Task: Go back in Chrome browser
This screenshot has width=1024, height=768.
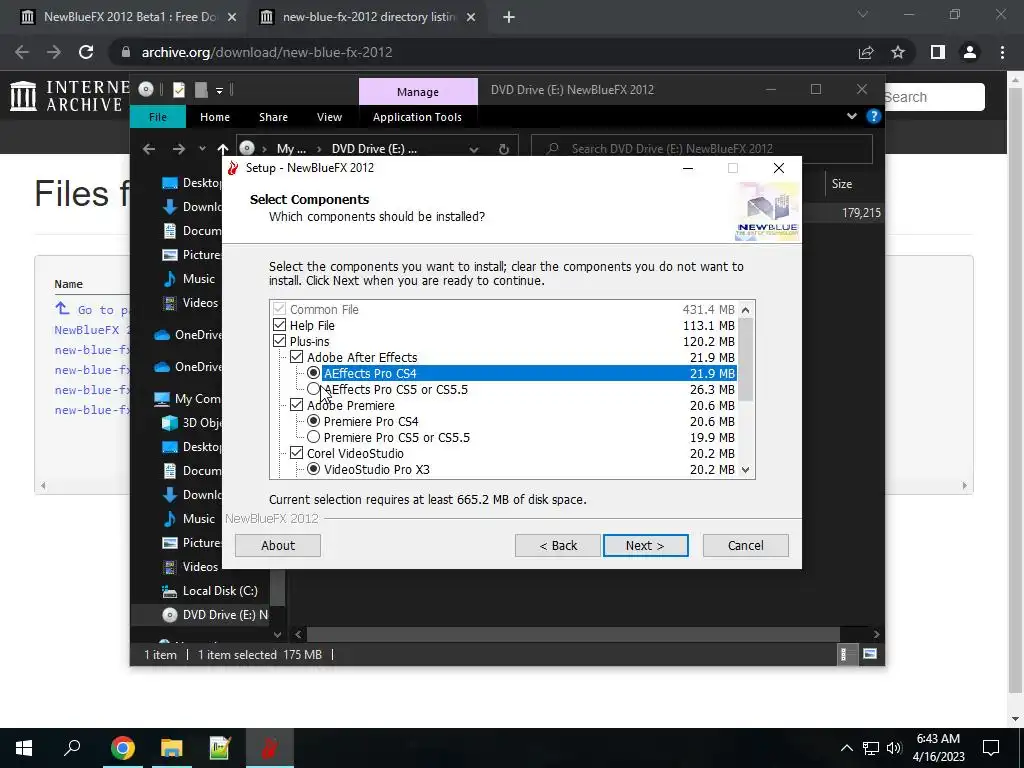Action: [22, 52]
